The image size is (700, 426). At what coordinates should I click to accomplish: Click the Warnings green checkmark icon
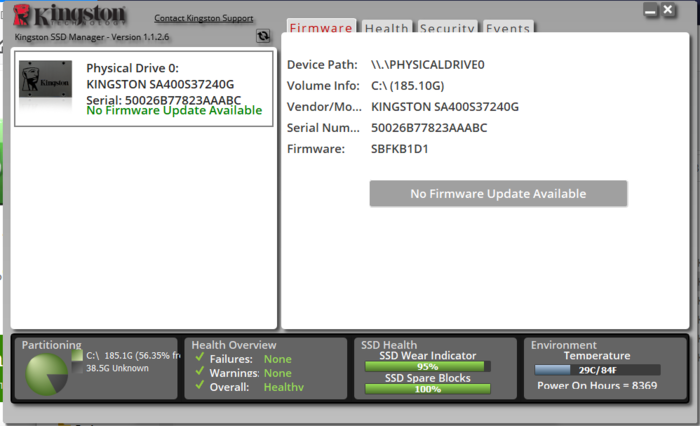tap(199, 372)
